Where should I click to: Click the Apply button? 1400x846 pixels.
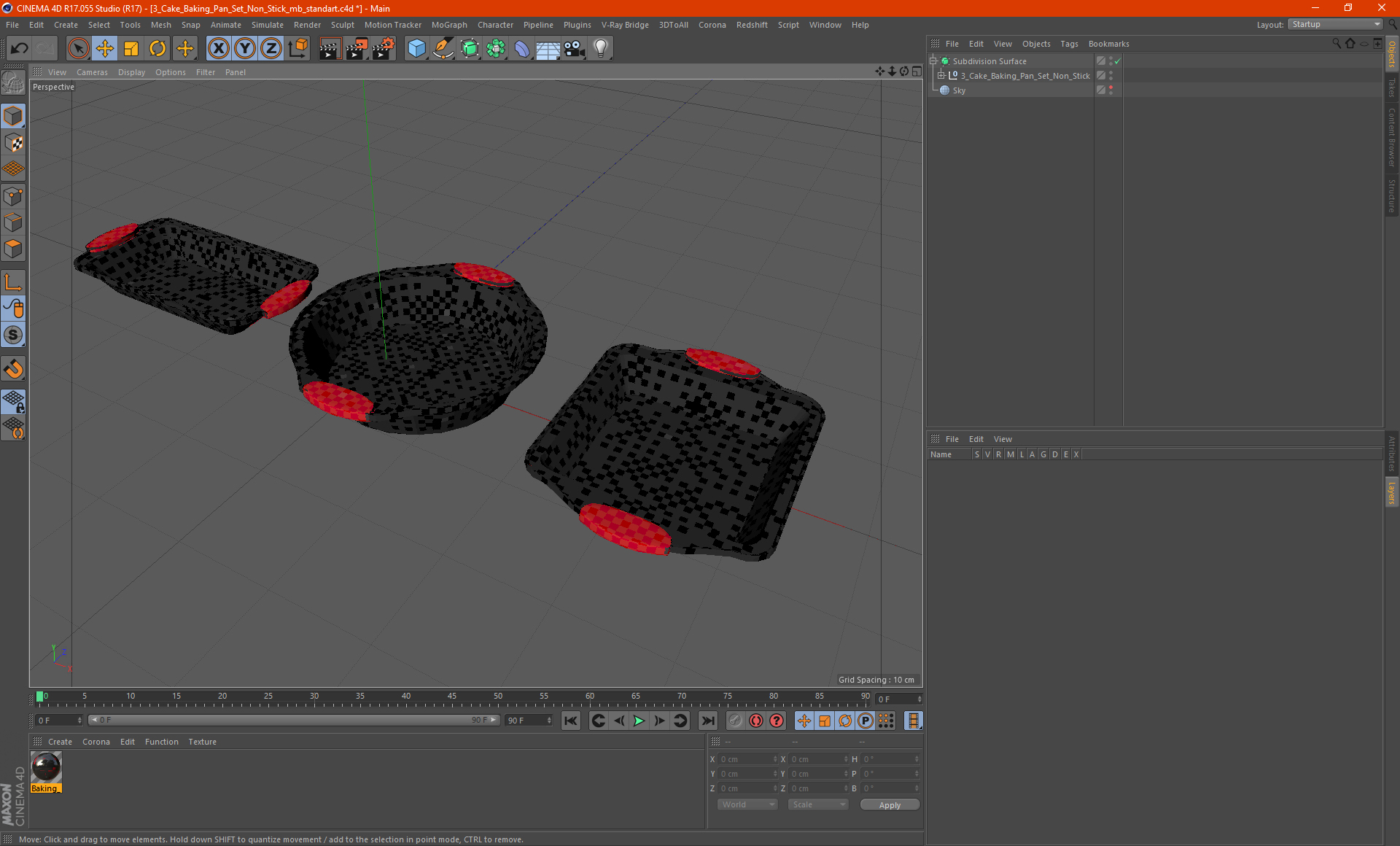tap(890, 805)
